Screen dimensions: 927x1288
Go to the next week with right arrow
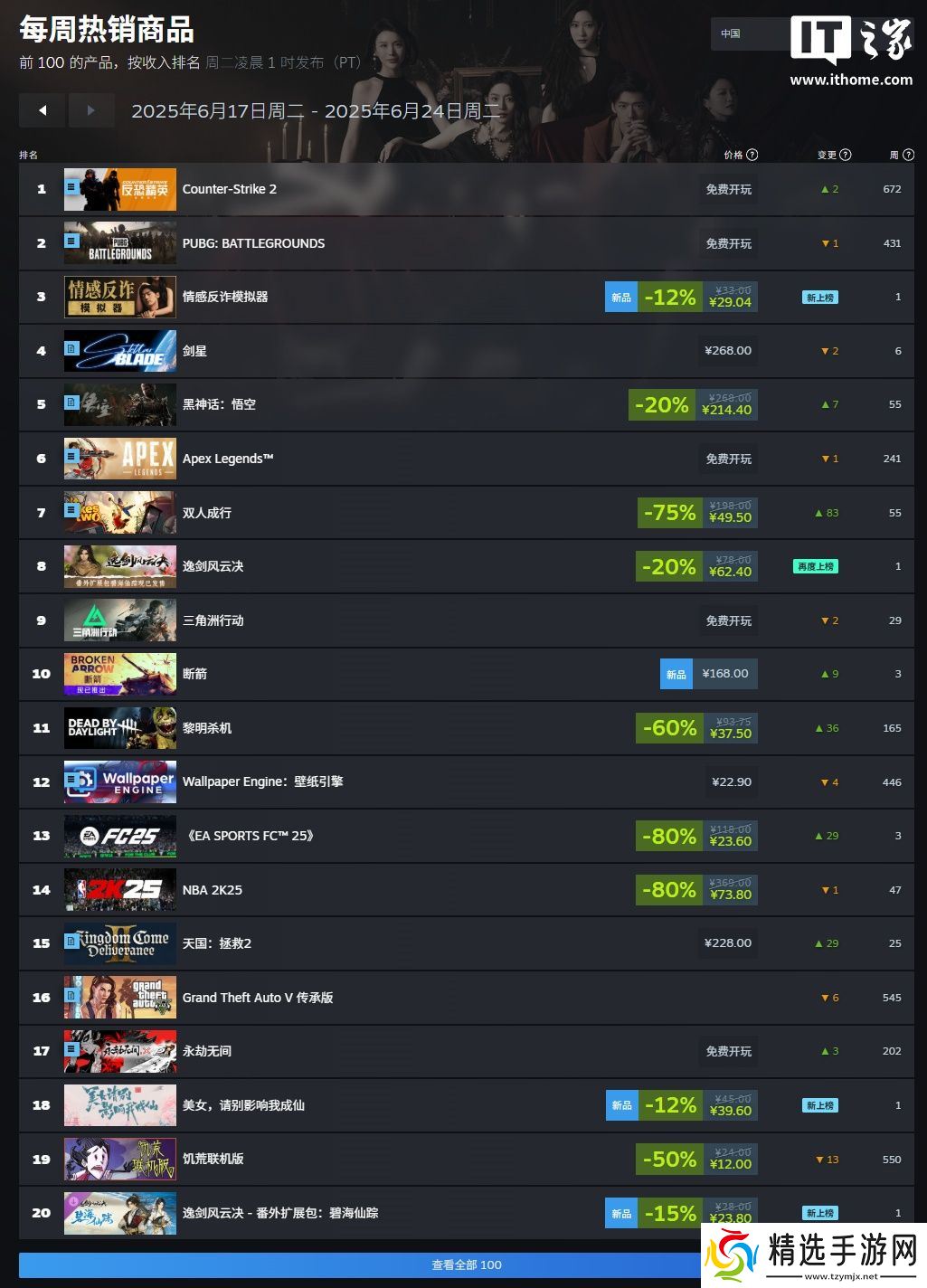[x=91, y=110]
